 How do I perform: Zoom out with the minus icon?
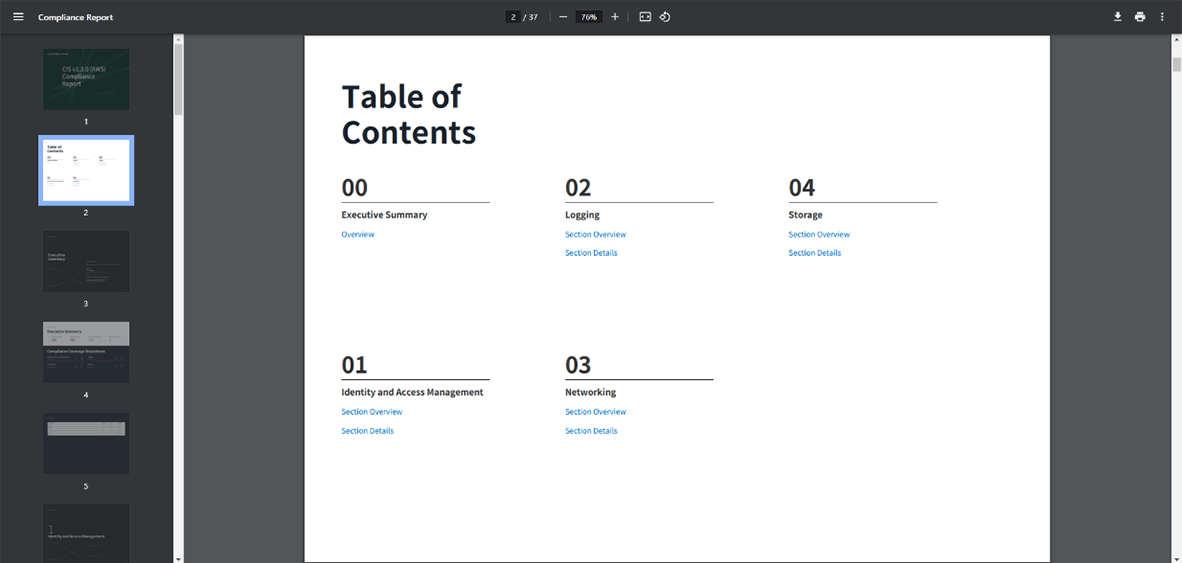(563, 17)
